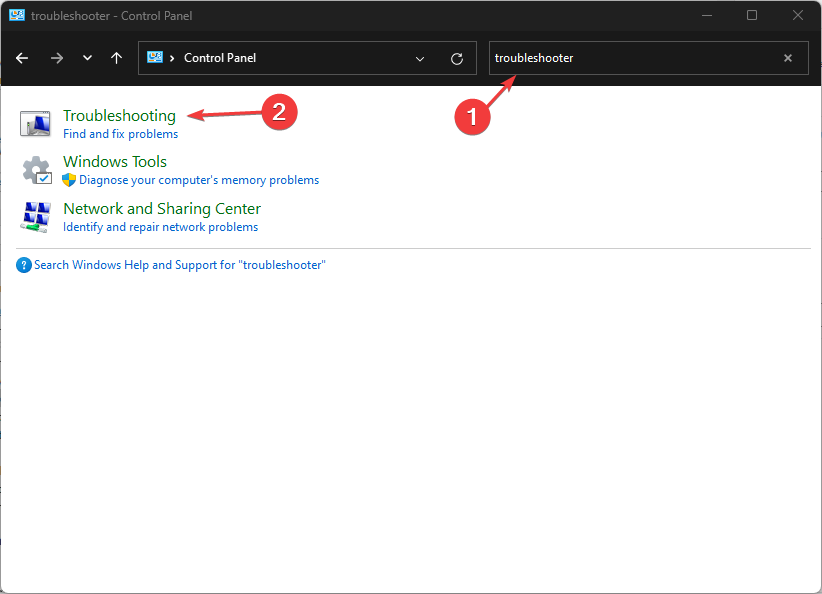The image size is (822, 594).
Task: Clear the search box with X
Action: [787, 58]
